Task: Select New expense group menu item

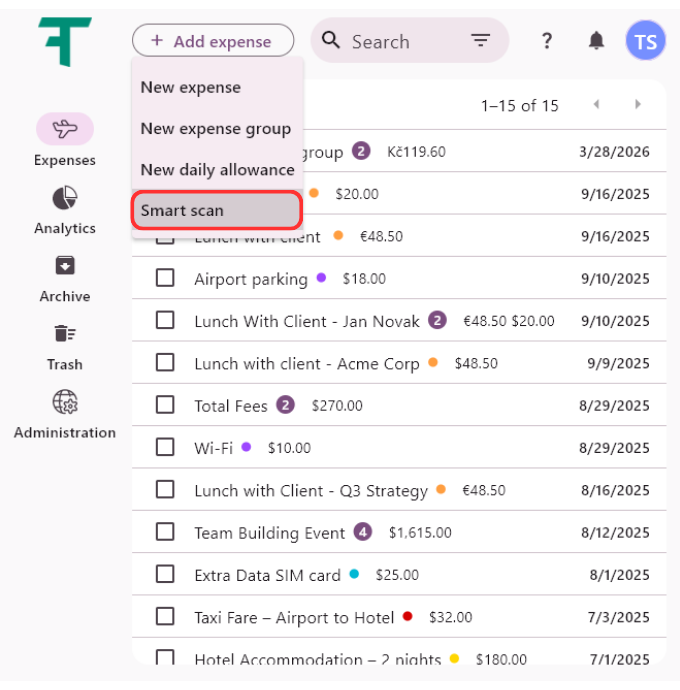Action: 216,128
